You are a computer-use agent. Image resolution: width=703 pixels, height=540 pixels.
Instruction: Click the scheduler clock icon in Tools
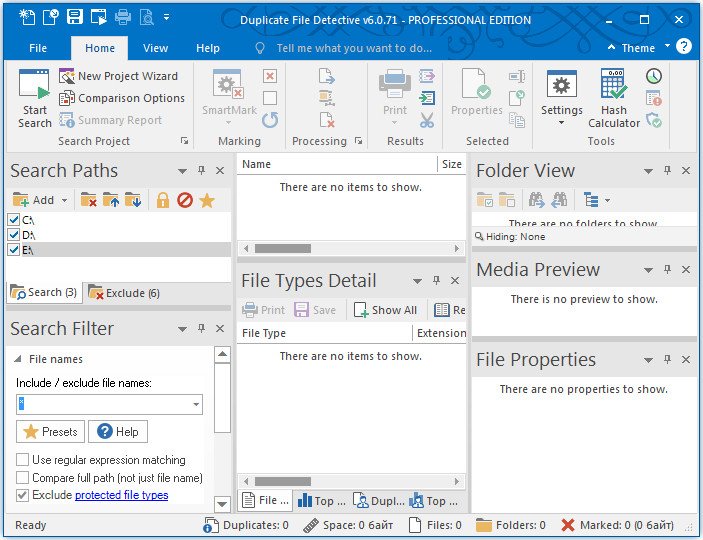pos(654,76)
